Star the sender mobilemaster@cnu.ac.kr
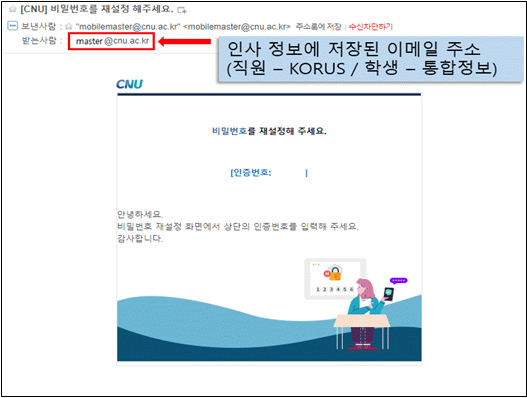 (69, 26)
